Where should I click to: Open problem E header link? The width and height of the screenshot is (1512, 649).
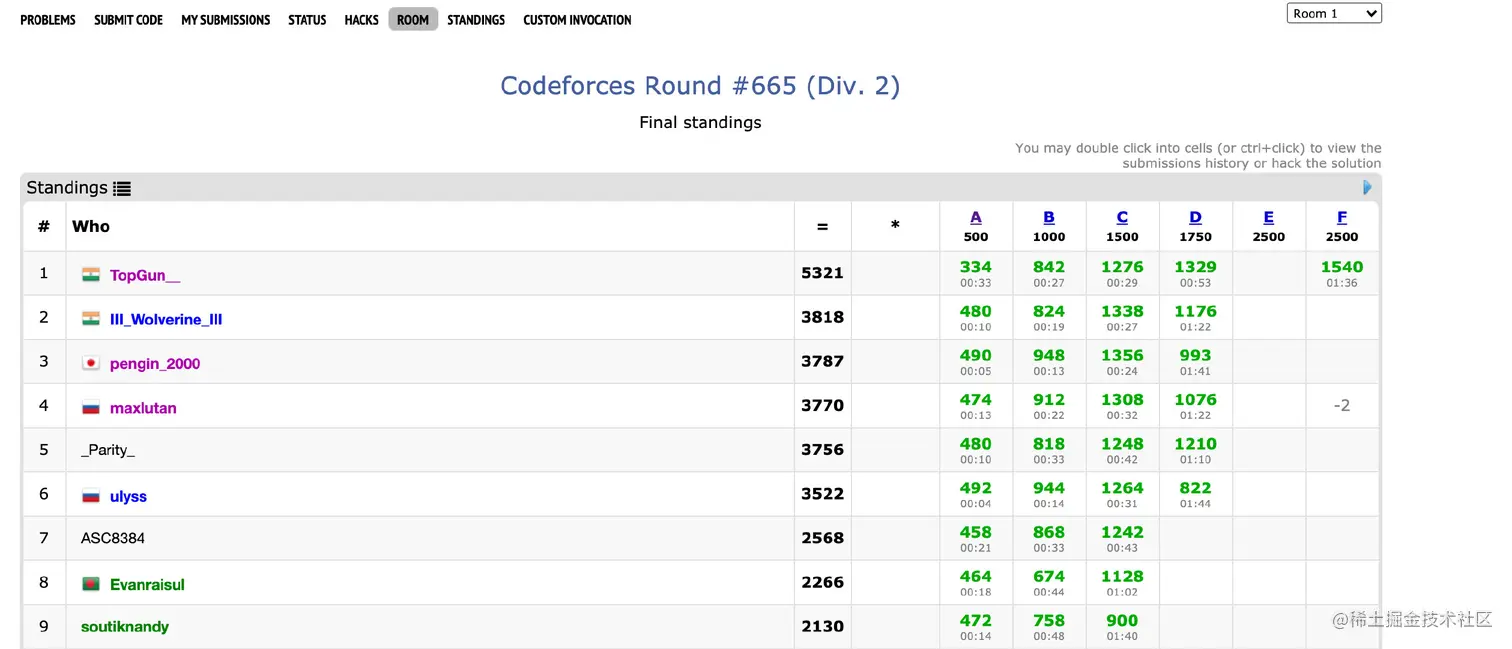tap(1269, 217)
